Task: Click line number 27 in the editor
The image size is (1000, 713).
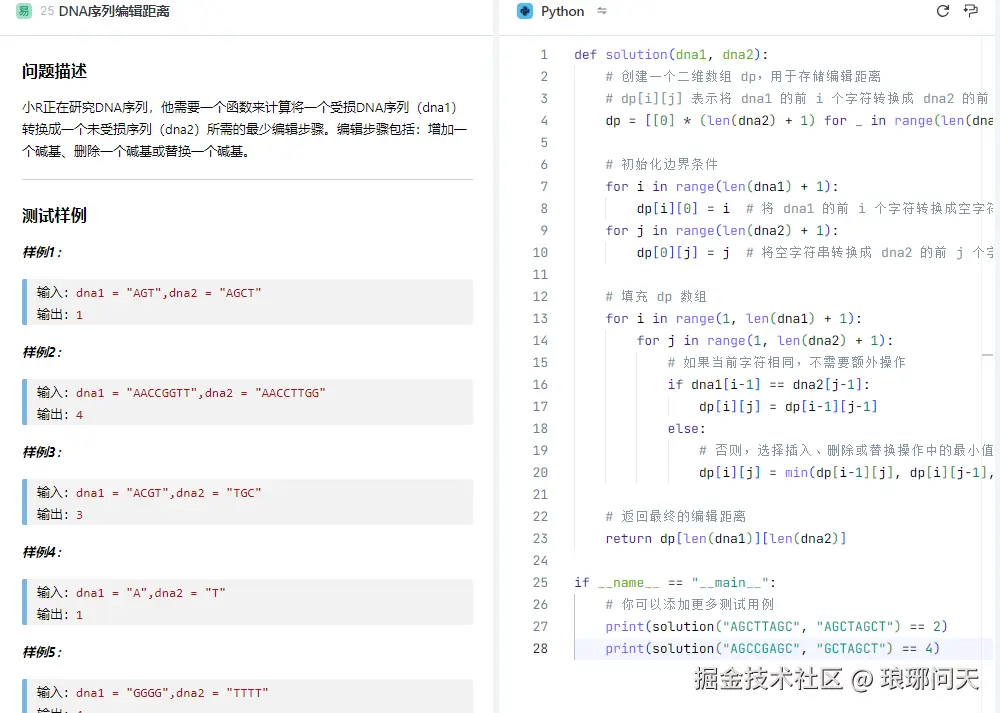Action: coord(540,626)
